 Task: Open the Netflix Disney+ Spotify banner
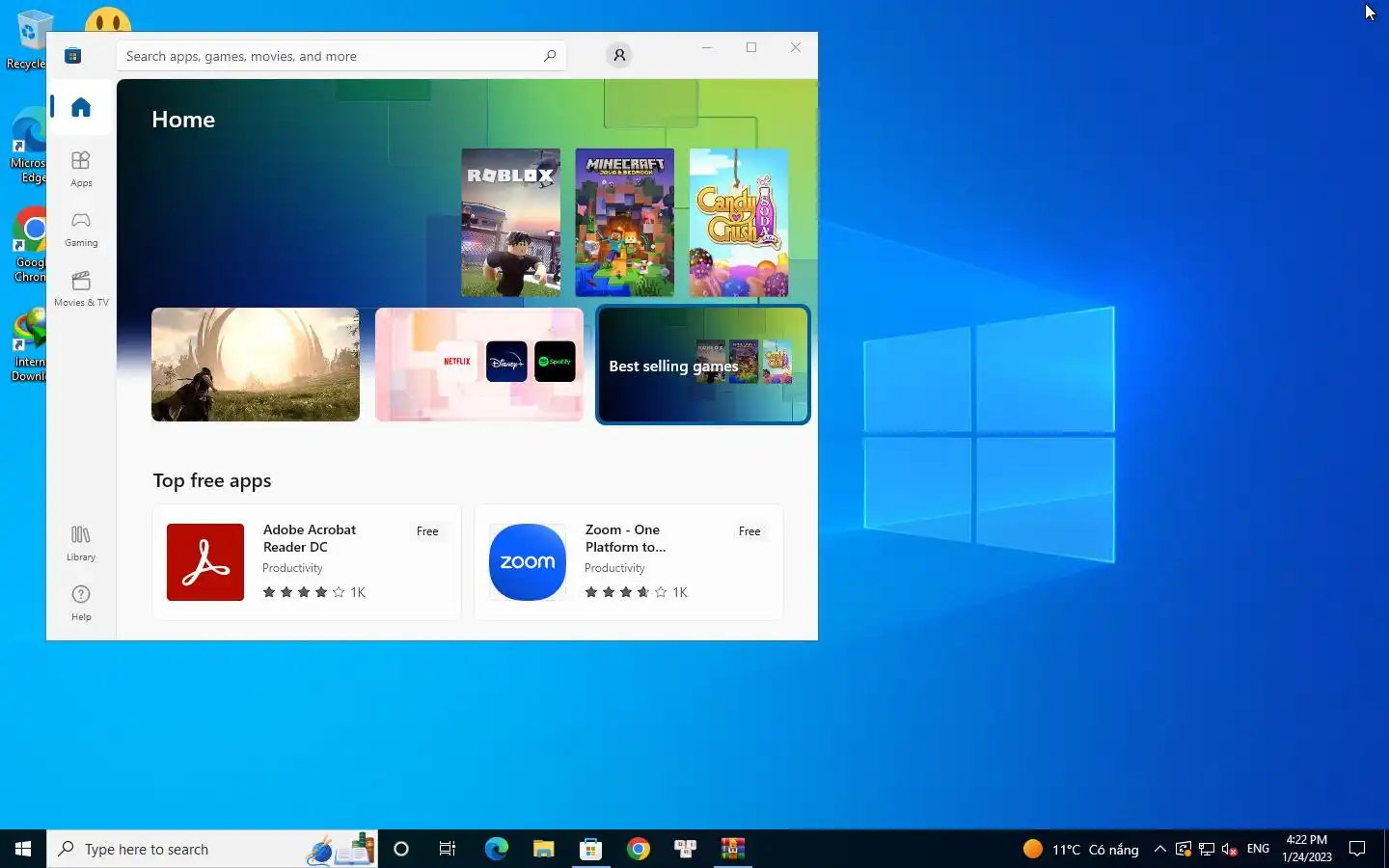coord(479,365)
